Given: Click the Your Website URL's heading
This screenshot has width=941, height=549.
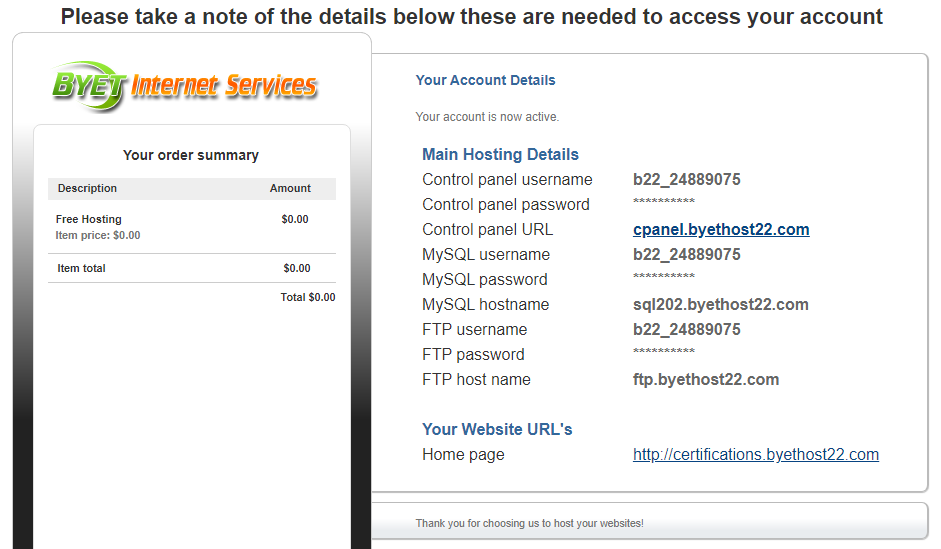Looking at the screenshot, I should coord(497,430).
